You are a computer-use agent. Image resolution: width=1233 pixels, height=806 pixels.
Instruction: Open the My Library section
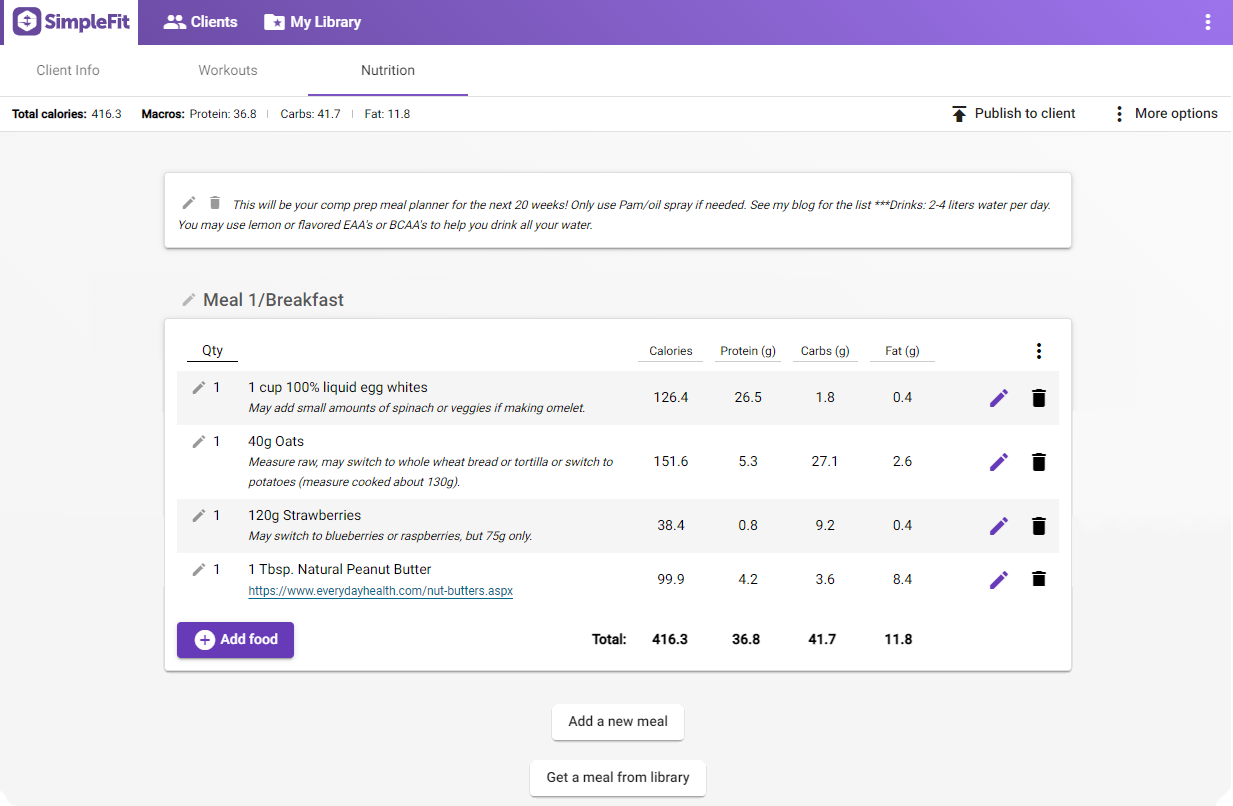[x=312, y=21]
